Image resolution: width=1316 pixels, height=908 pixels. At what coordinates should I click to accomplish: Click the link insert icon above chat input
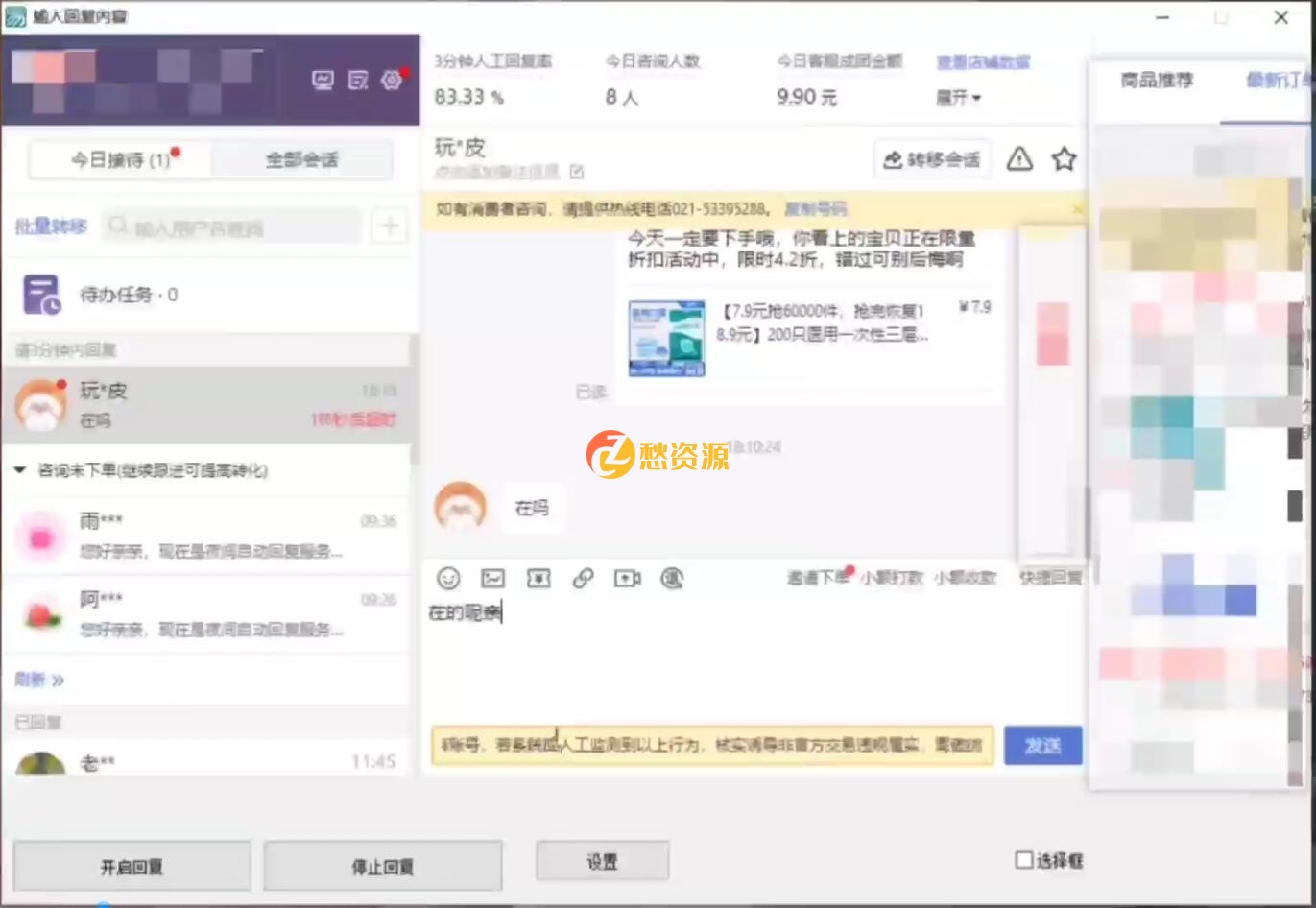click(583, 579)
